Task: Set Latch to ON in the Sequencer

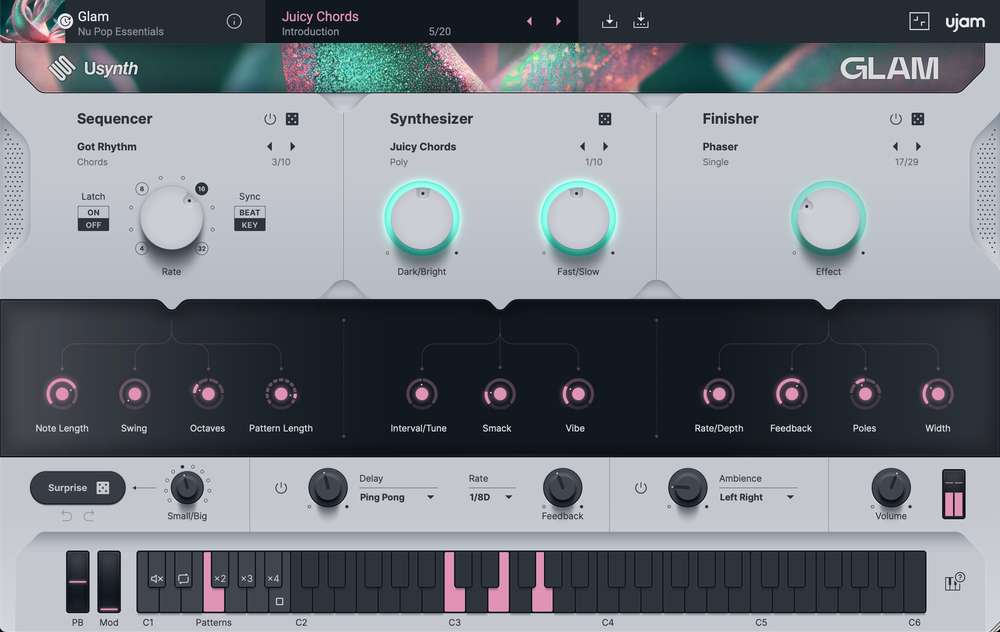Action: point(92,212)
